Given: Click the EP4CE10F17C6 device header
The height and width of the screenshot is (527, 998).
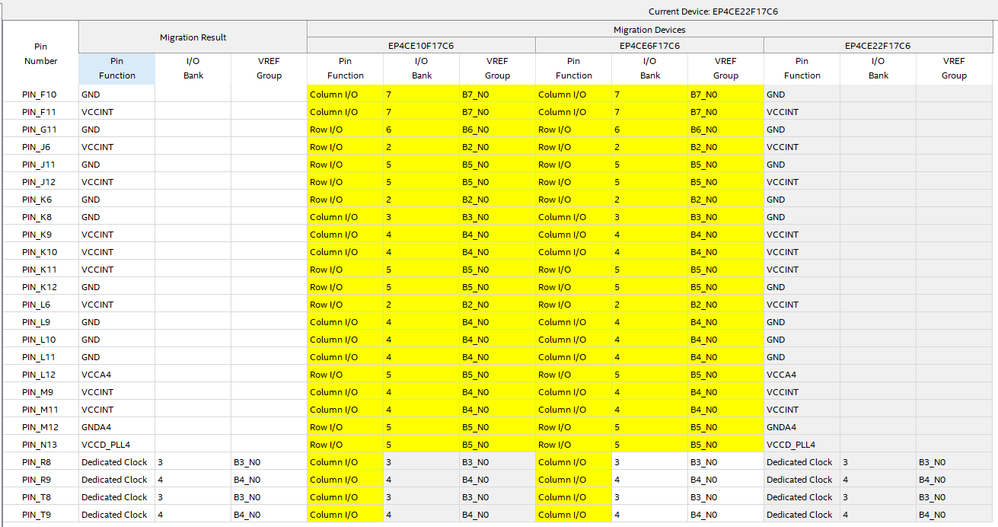Looking at the screenshot, I should [x=421, y=46].
